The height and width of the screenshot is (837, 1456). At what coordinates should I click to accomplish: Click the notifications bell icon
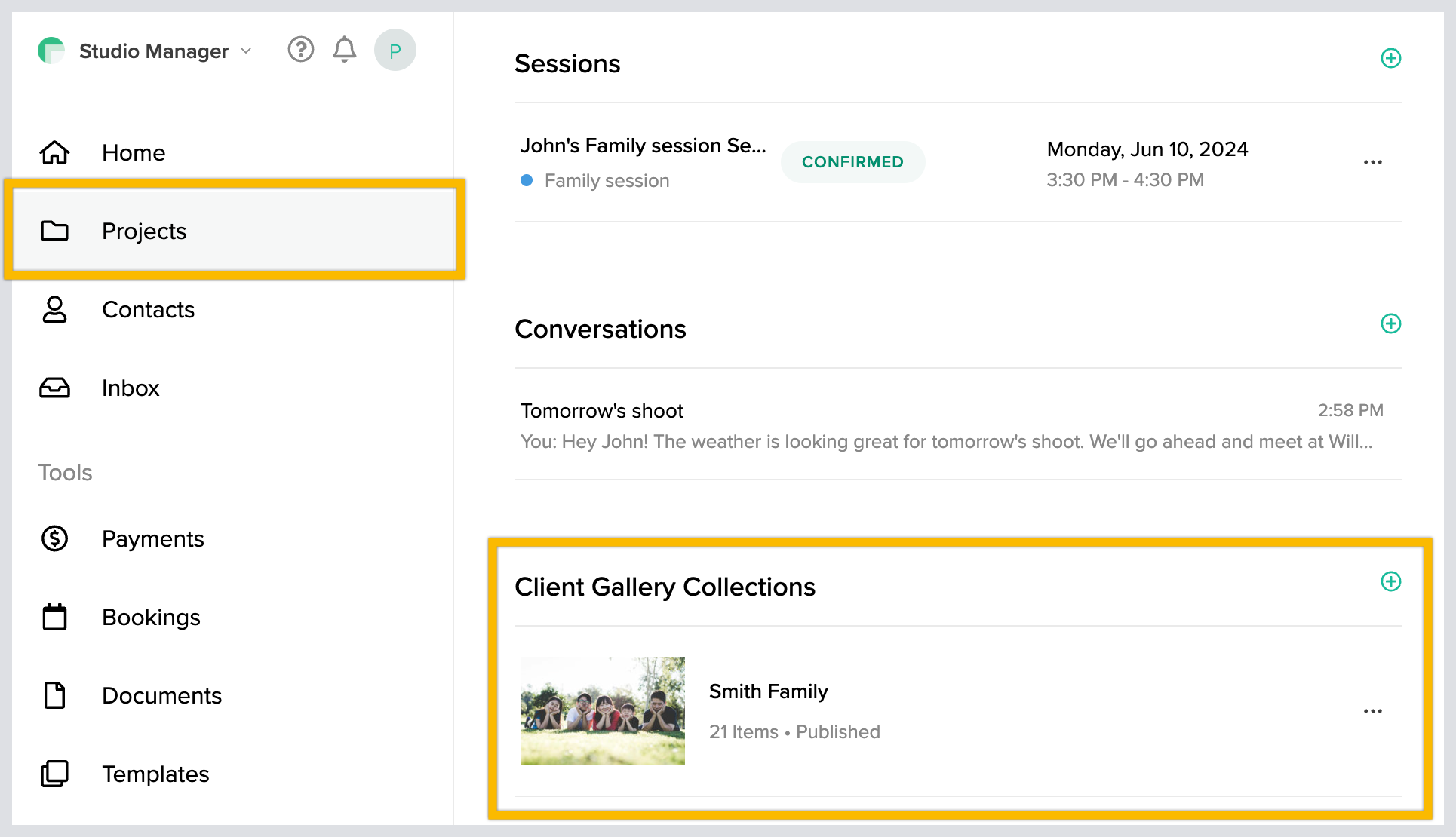tap(345, 50)
